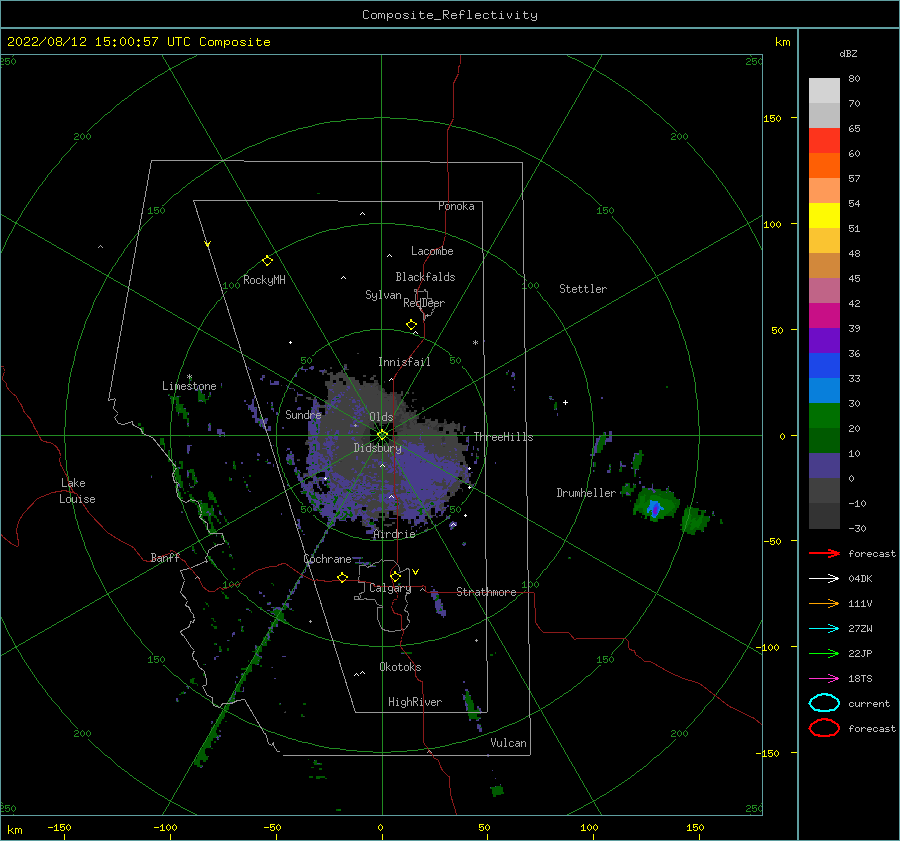
Task: Click the yellow radar-site diamond between Olds and Didsbury
Action: click(x=382, y=435)
